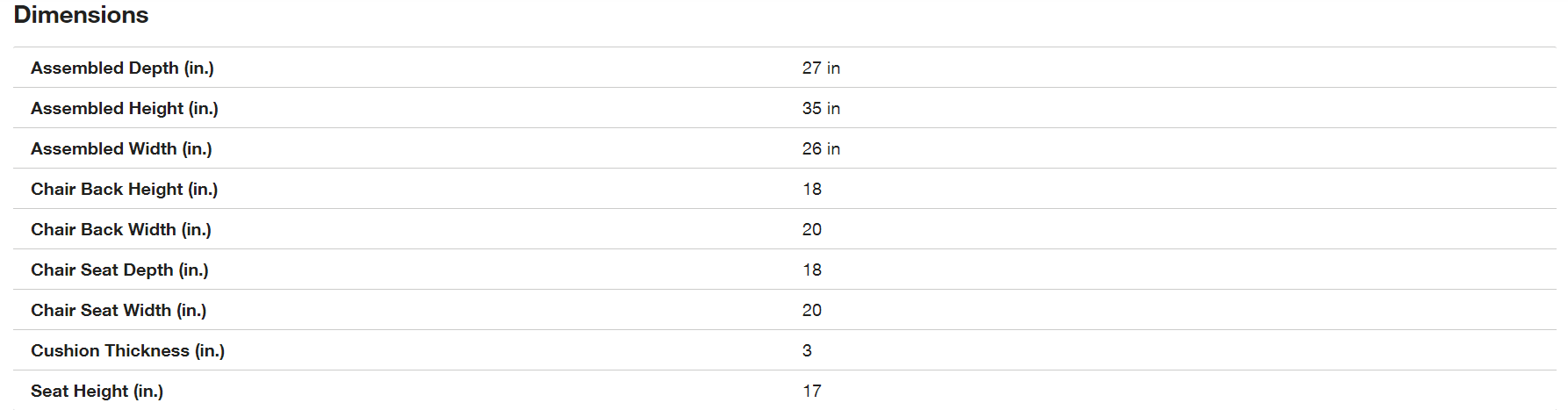Click the Chair Back Width value 20
1568x410 pixels.
click(812, 229)
